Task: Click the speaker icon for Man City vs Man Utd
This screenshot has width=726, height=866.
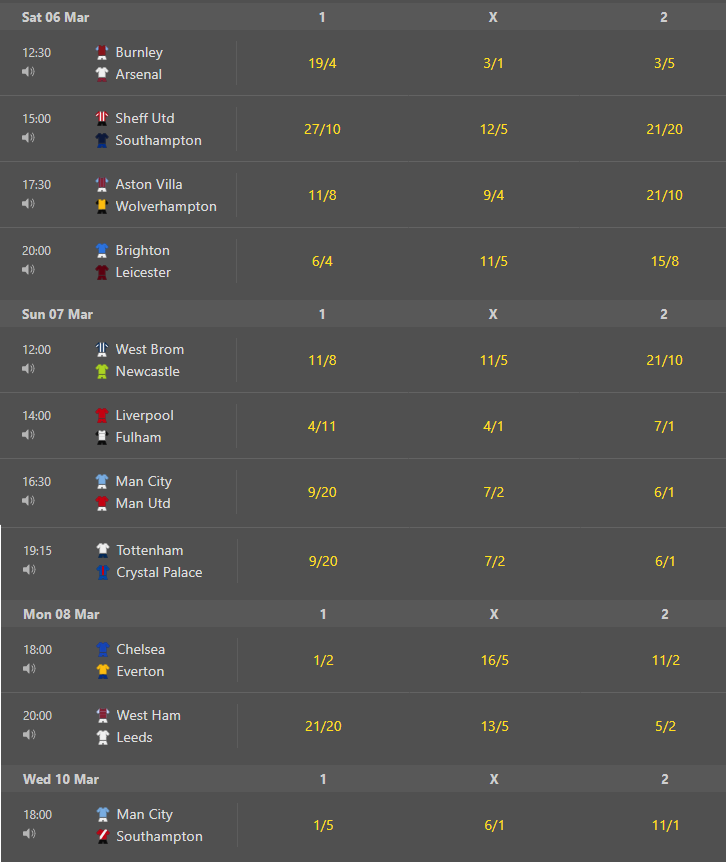Action: [28, 500]
